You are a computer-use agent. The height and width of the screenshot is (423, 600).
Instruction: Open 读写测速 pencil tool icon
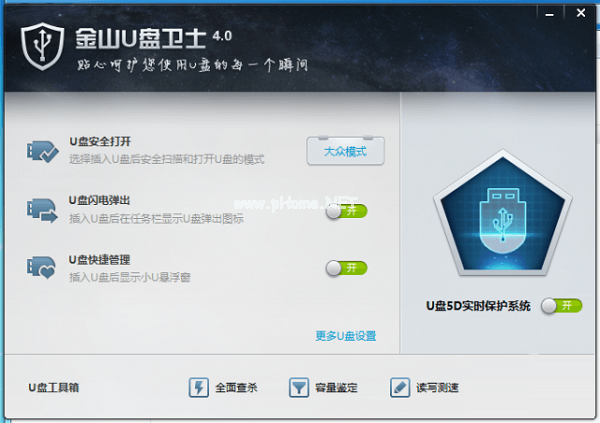(400, 387)
